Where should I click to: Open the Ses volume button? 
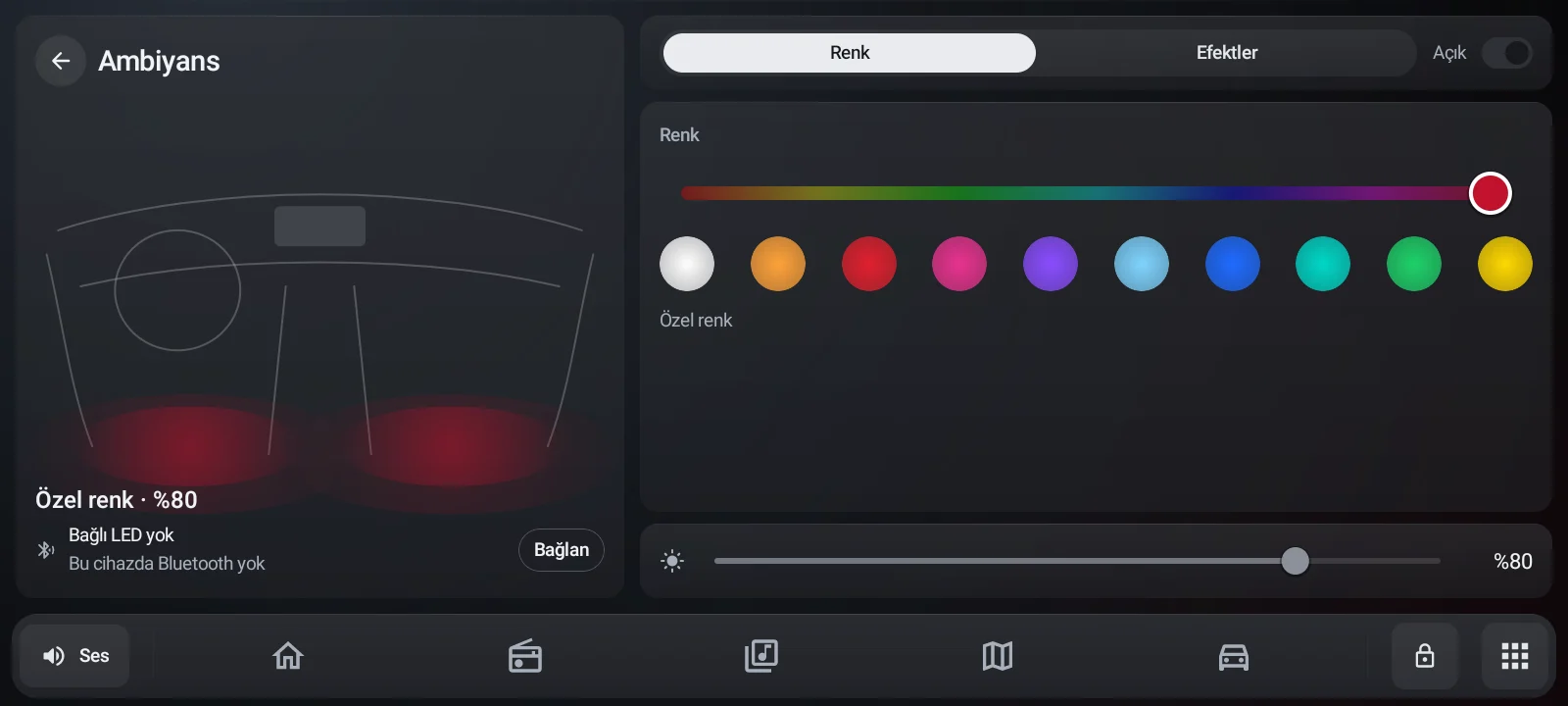coord(75,656)
